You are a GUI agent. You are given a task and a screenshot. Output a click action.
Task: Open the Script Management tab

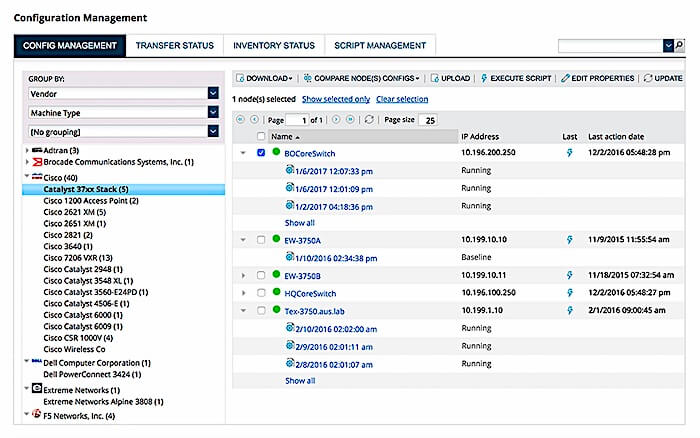pyautogui.click(x=381, y=45)
